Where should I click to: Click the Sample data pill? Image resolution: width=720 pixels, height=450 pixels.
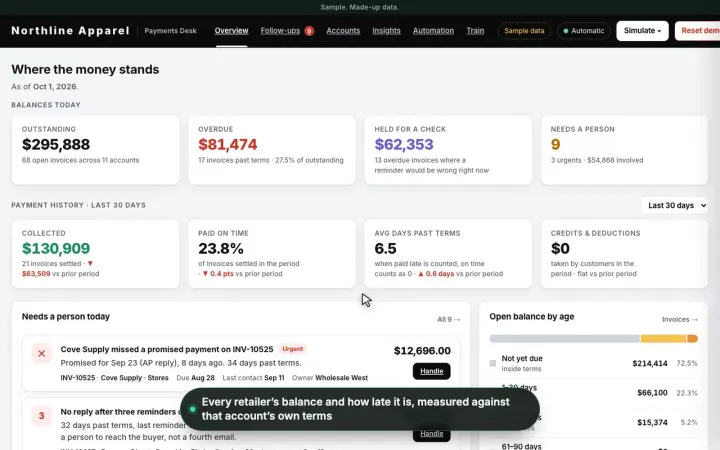click(x=524, y=31)
